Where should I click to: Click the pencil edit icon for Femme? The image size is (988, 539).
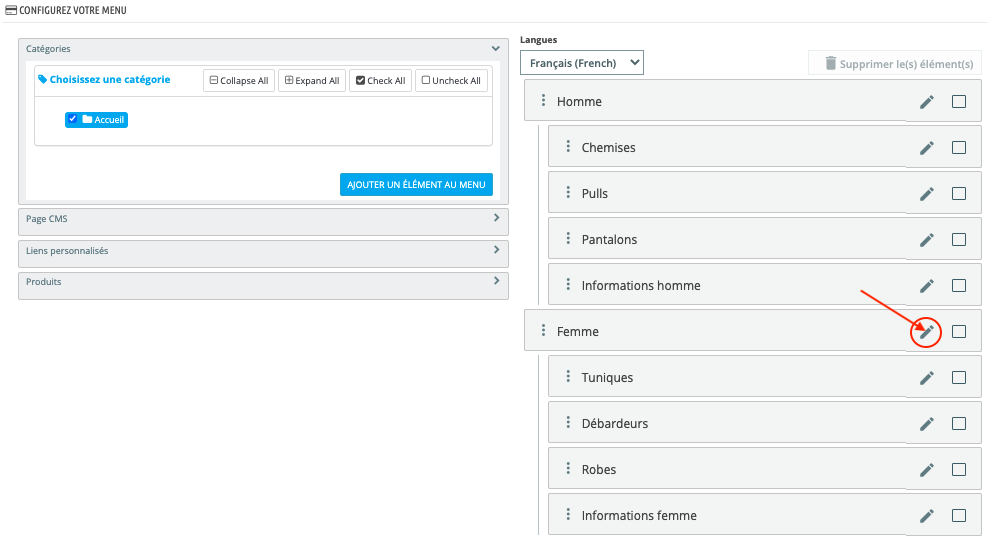pyautogui.click(x=927, y=332)
